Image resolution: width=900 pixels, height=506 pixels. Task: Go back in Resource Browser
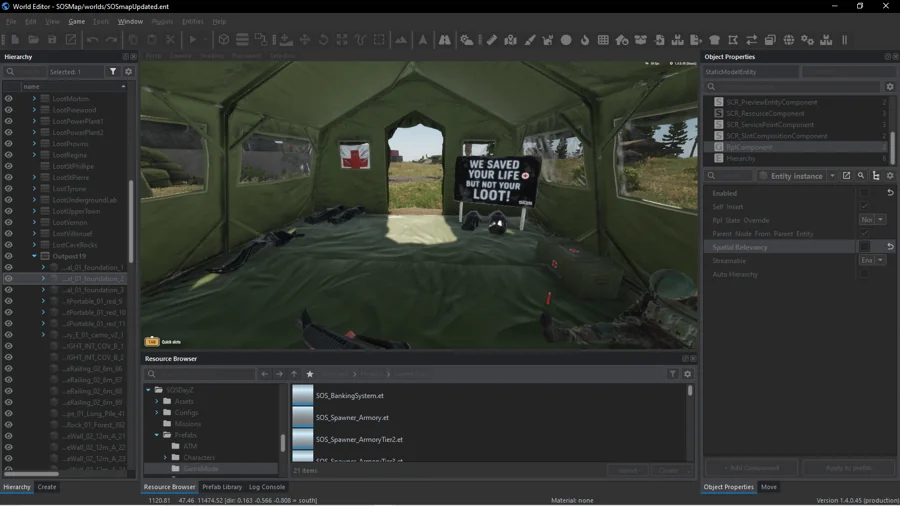coord(265,374)
